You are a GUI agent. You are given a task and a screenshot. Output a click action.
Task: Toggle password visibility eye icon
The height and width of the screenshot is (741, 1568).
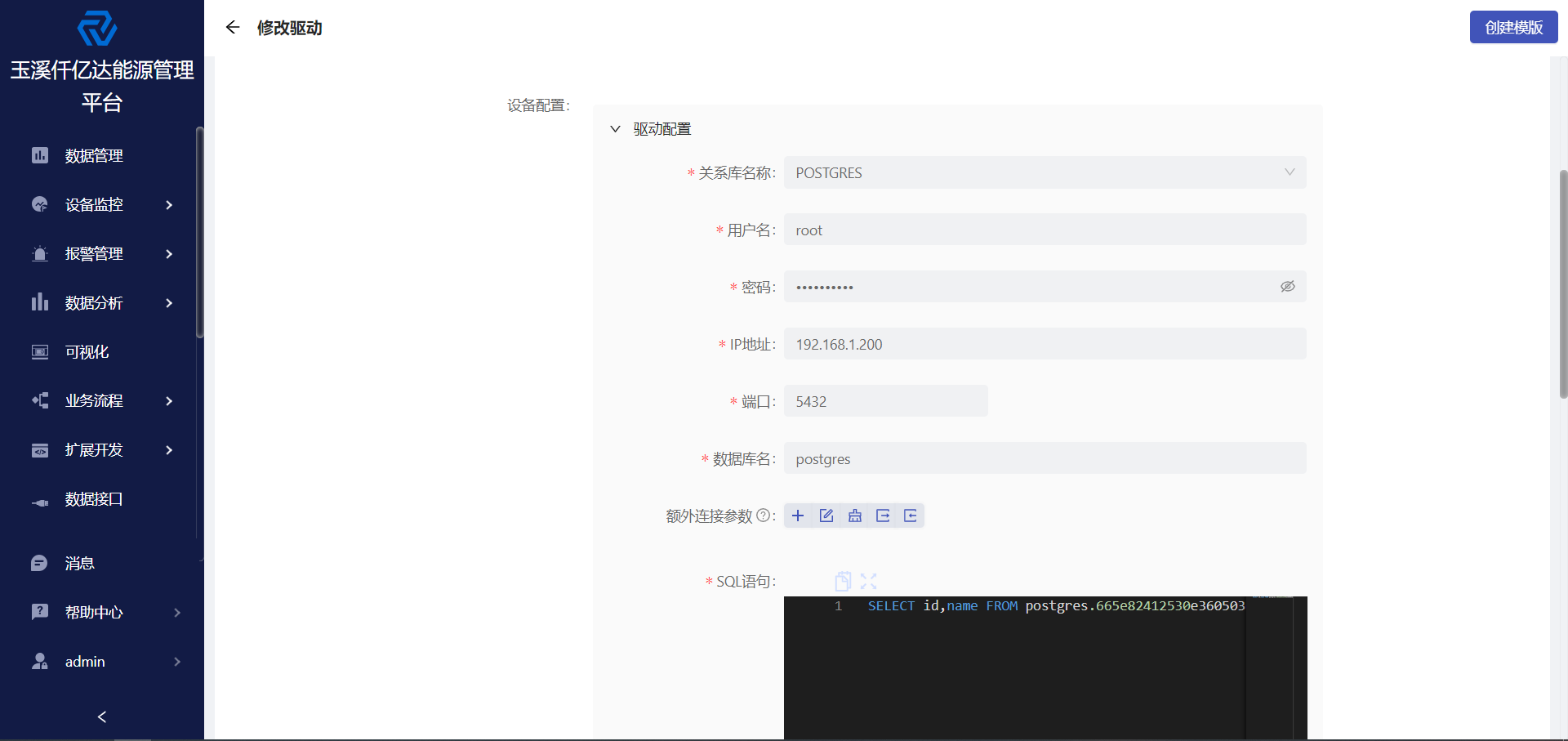pos(1288,287)
